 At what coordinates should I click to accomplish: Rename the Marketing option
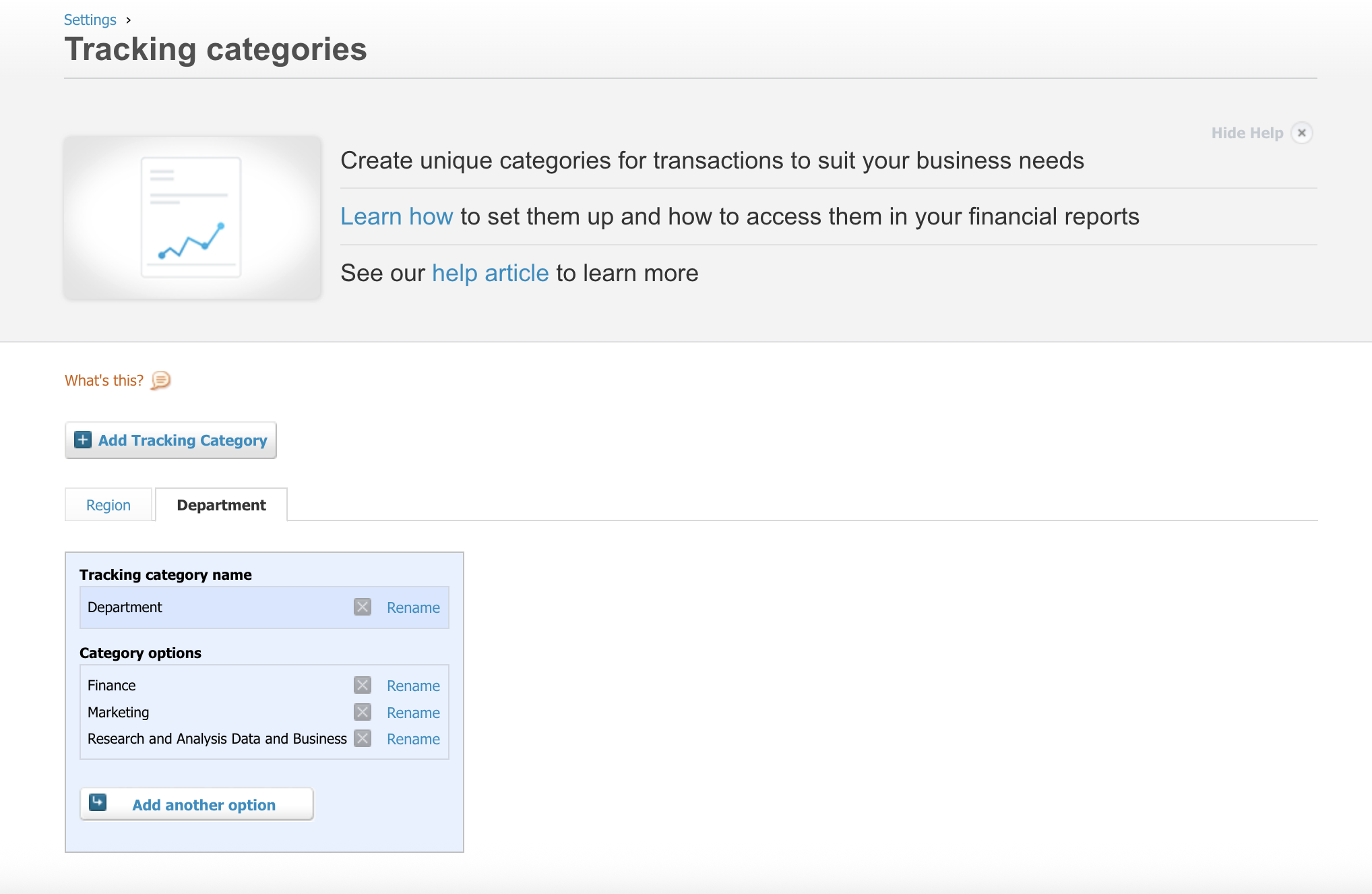pyautogui.click(x=413, y=713)
